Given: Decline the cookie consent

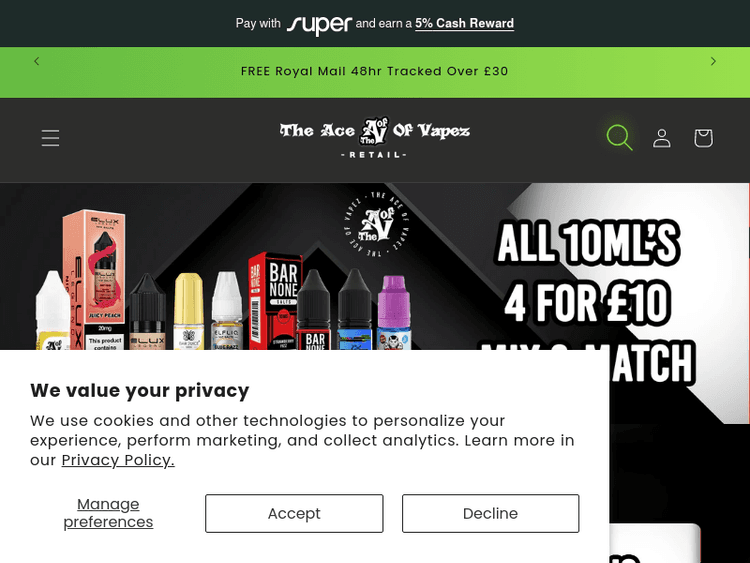Looking at the screenshot, I should pyautogui.click(x=490, y=513).
